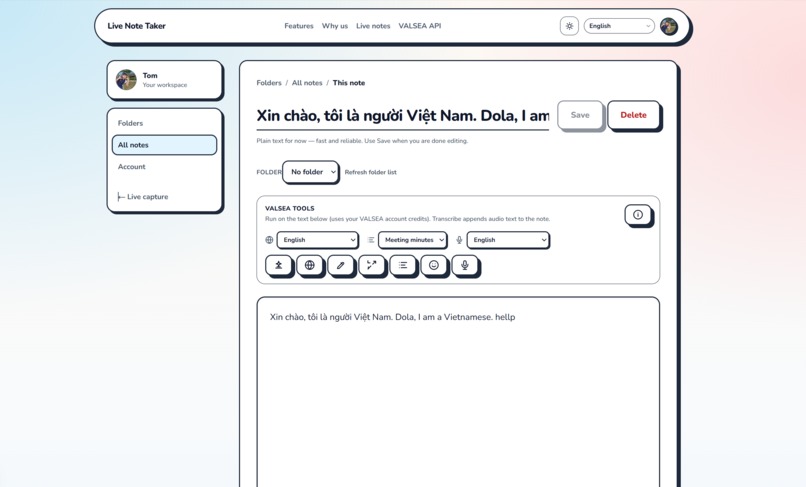Click Refresh folder list link
This screenshot has height=487, width=806.
371,172
